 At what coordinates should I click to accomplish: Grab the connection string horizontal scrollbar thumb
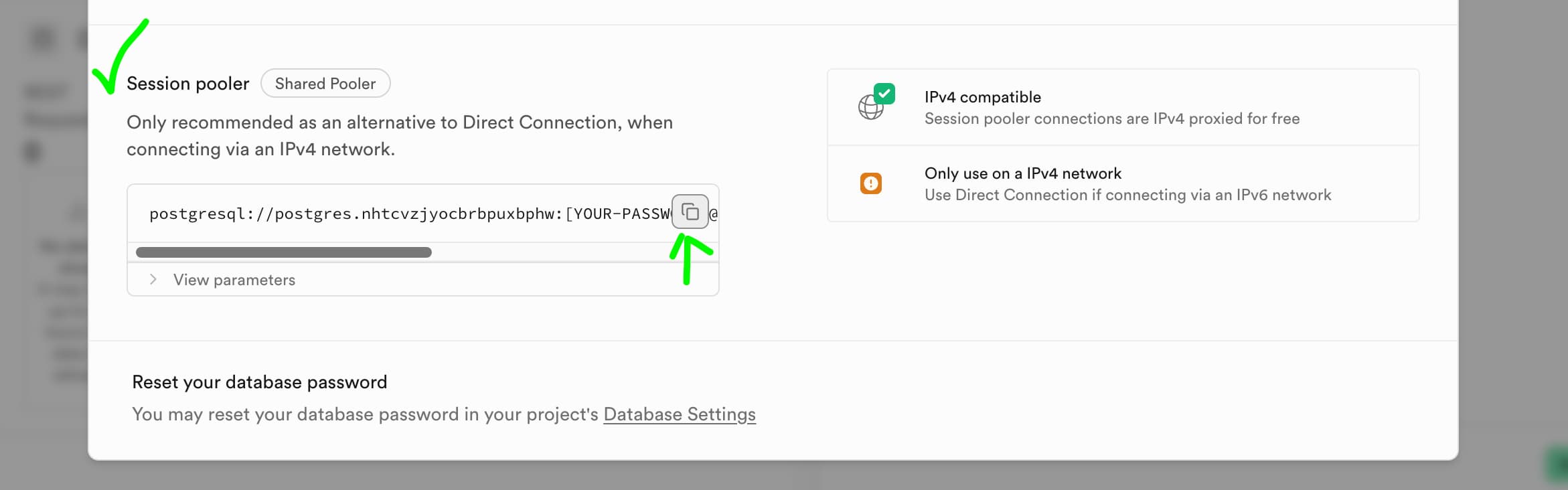pos(283,252)
